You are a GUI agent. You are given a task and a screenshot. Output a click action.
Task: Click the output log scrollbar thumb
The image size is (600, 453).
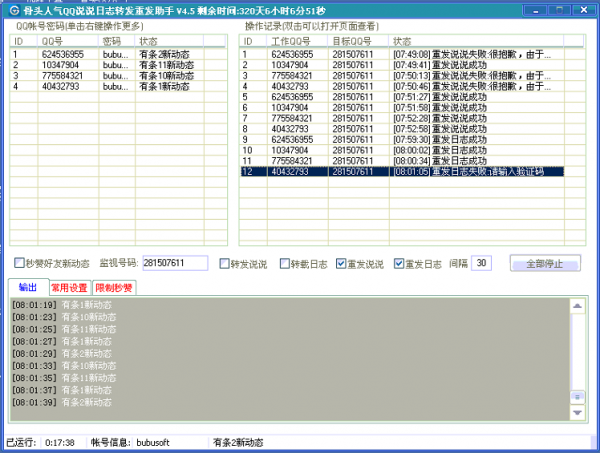(577, 396)
